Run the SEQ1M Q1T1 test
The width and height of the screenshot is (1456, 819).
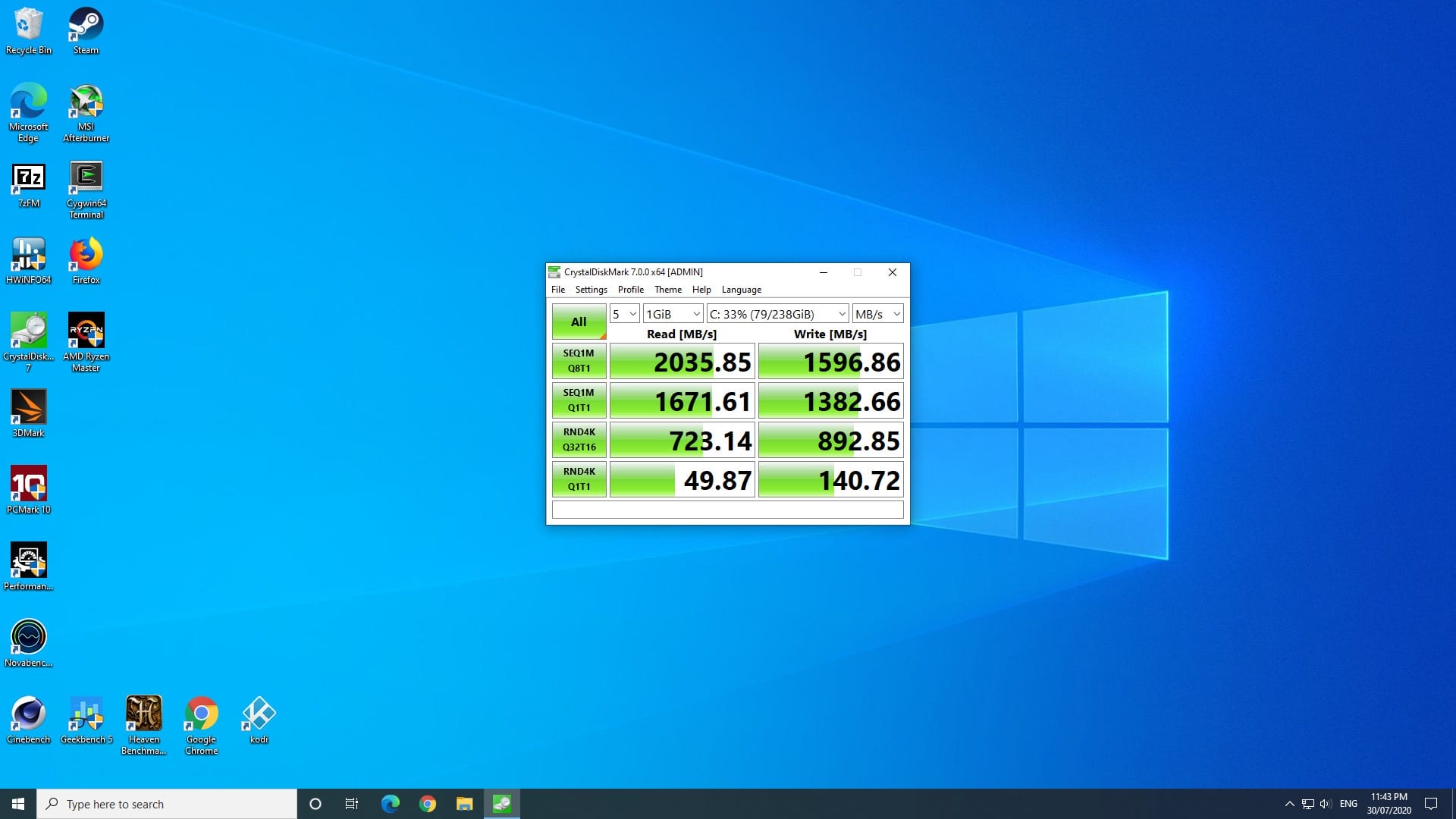(579, 400)
